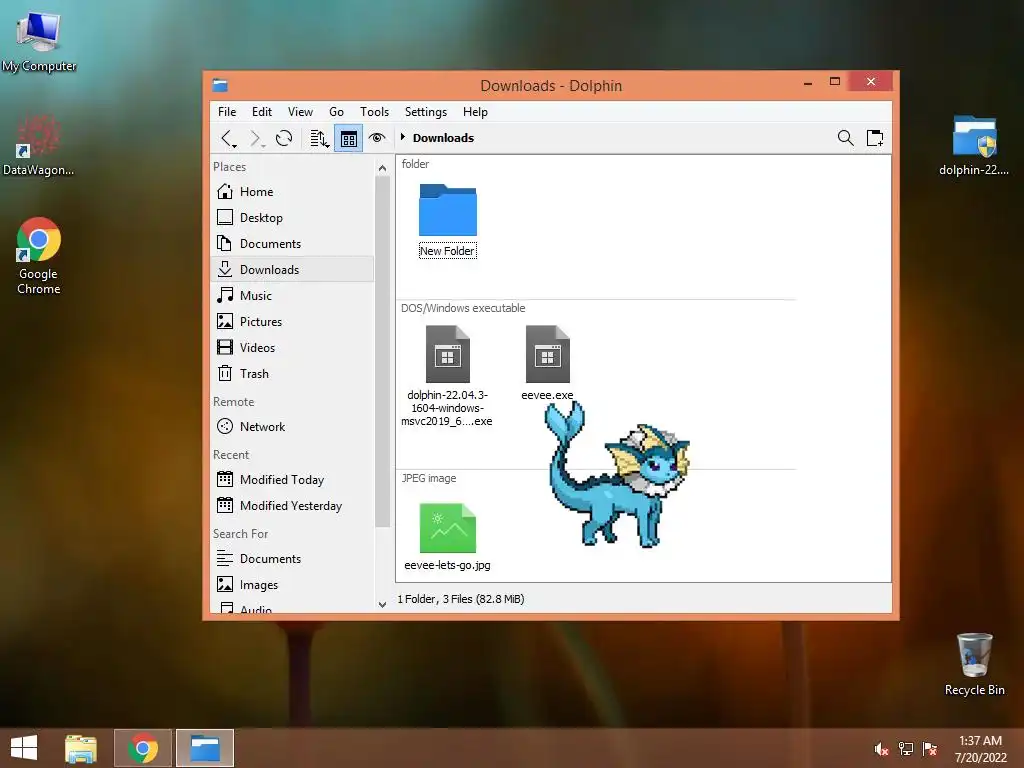
Task: Click the Search For section header
Action: tap(240, 534)
